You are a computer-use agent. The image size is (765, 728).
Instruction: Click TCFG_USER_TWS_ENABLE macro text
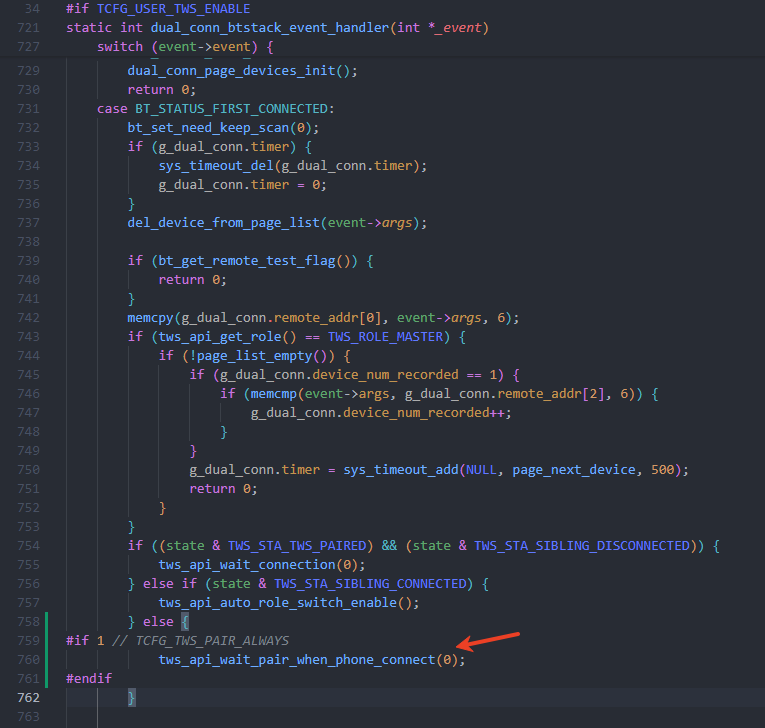pos(173,9)
